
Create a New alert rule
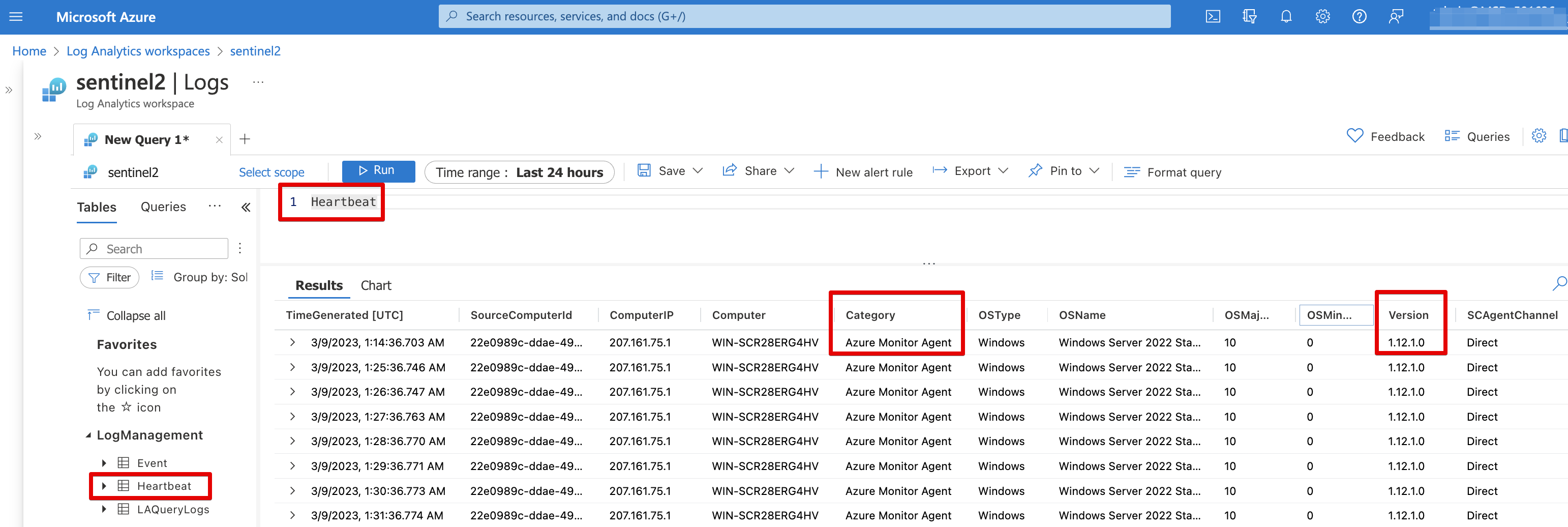point(863,172)
